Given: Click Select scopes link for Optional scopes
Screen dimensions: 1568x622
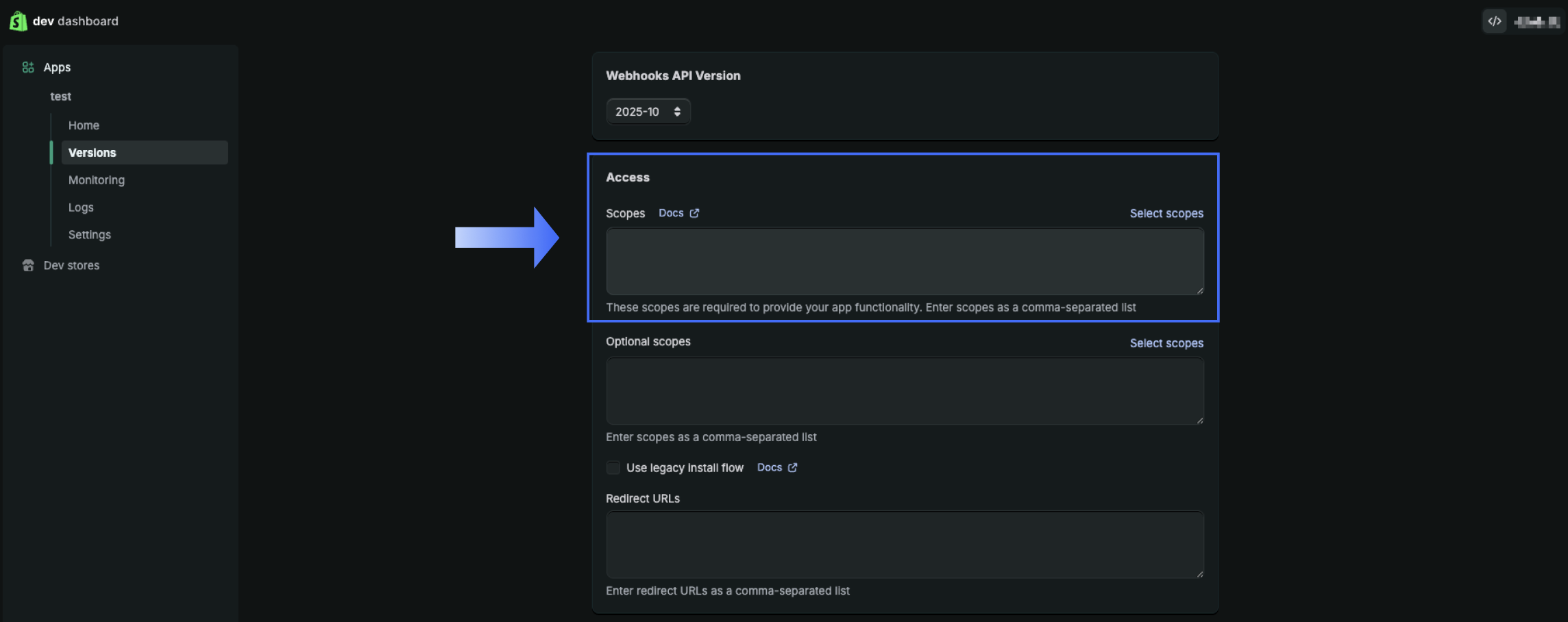Looking at the screenshot, I should point(1166,343).
